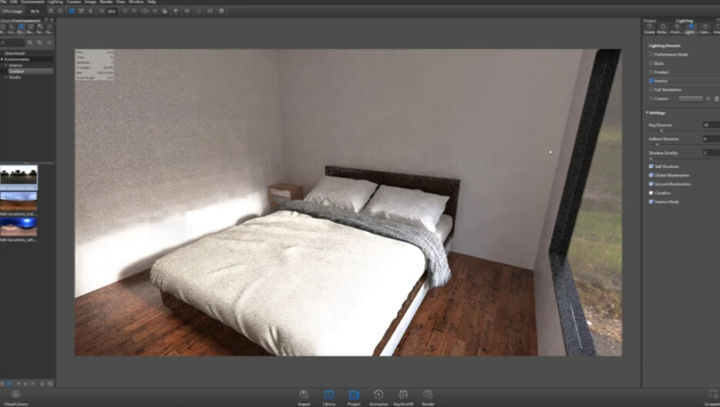Image resolution: width=720 pixels, height=407 pixels.
Task: Open the Render dialog from bottom toolbar
Action: 428,397
